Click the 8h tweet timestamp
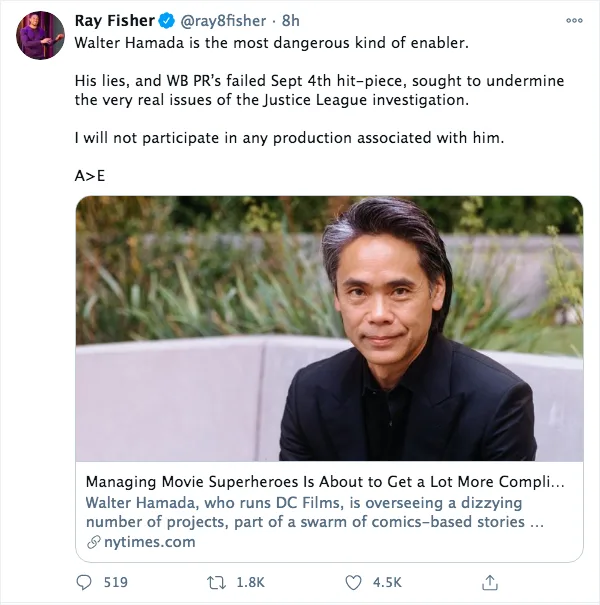Screen dimensions: 600x605 point(291,21)
